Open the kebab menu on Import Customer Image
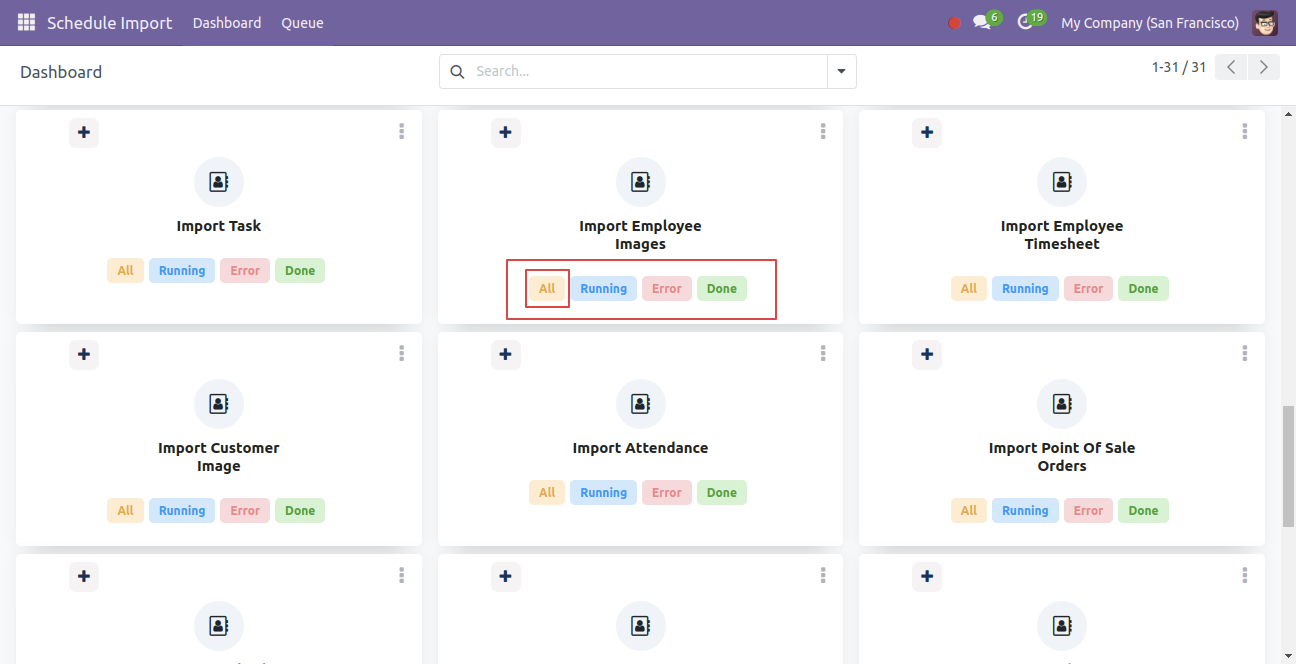1296x664 pixels. point(401,353)
